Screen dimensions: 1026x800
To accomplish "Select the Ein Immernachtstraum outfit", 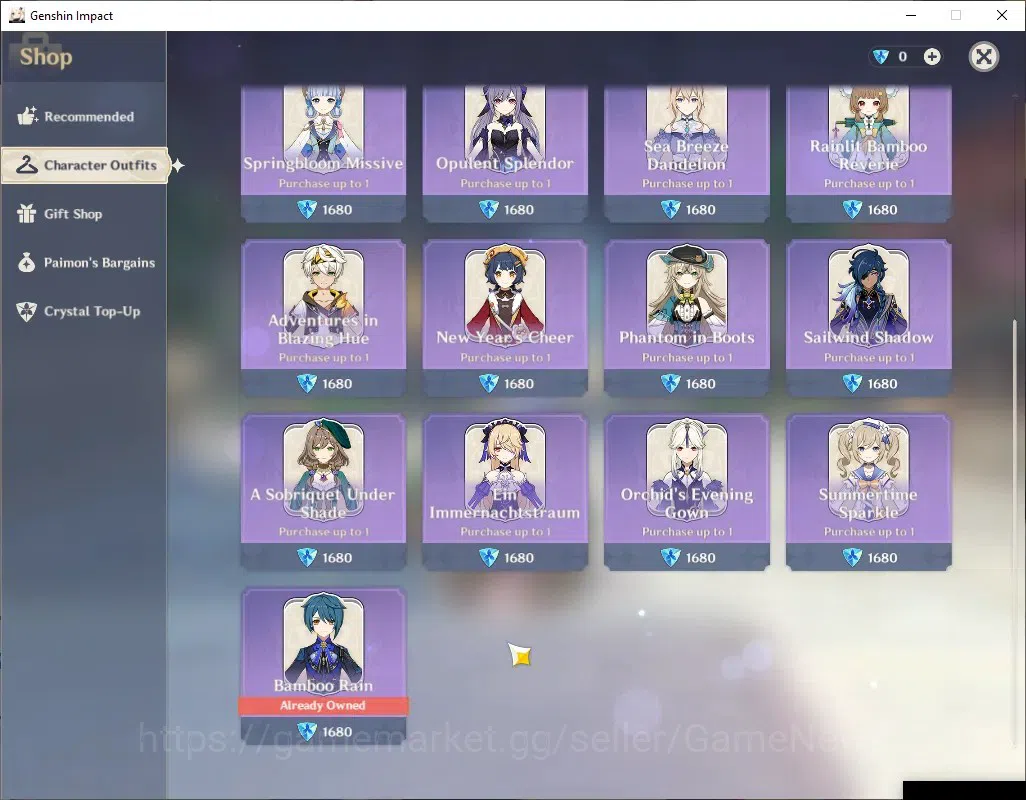I will [x=505, y=492].
